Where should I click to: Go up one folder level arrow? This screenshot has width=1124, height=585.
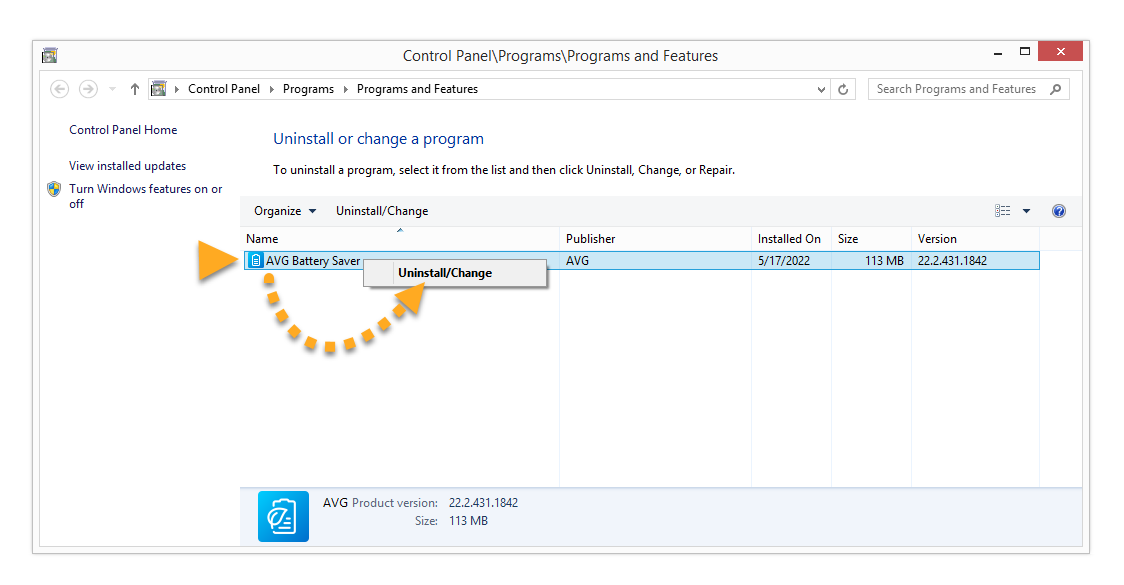click(135, 89)
